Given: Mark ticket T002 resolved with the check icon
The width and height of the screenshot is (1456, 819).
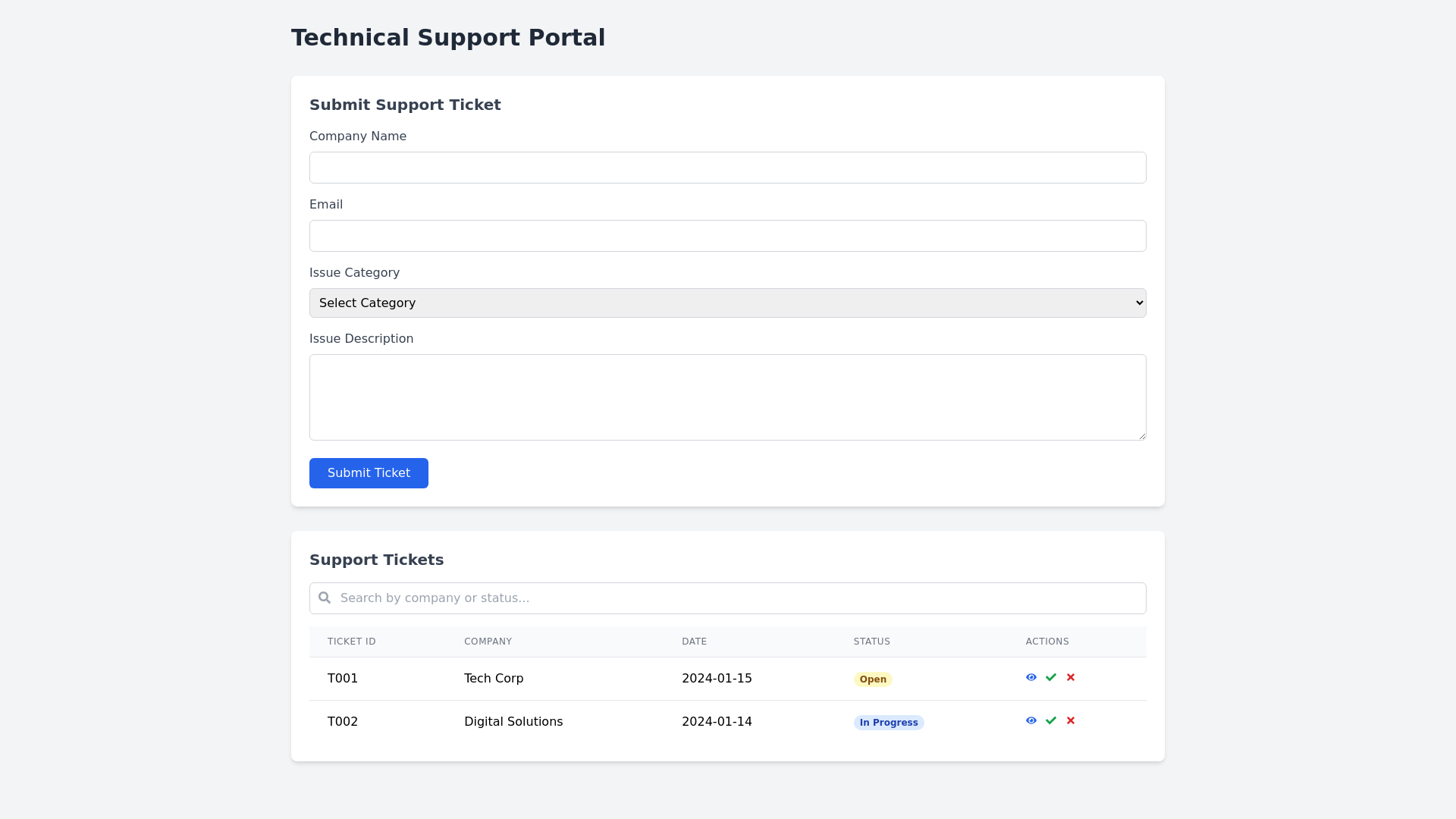Looking at the screenshot, I should [1051, 720].
